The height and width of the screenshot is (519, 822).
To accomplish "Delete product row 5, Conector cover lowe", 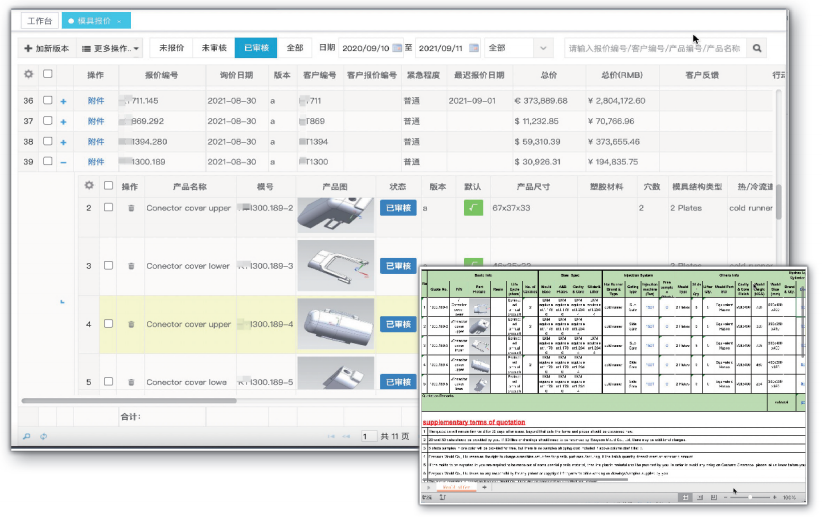I will click(x=131, y=382).
